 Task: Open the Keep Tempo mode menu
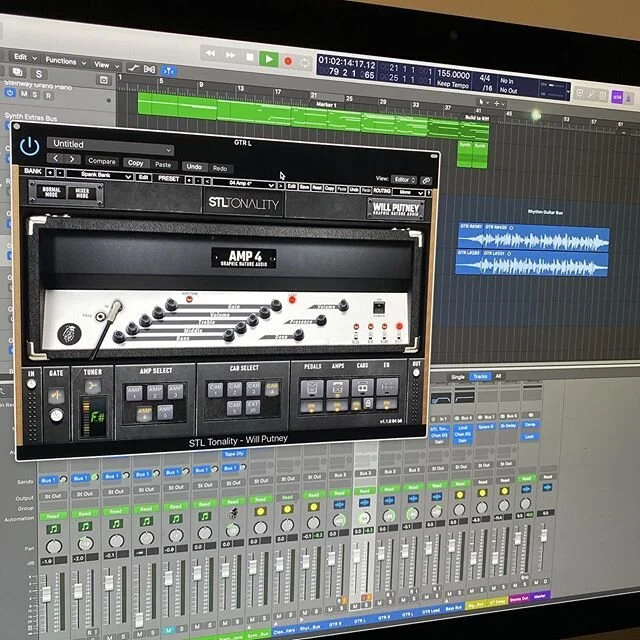[453, 84]
